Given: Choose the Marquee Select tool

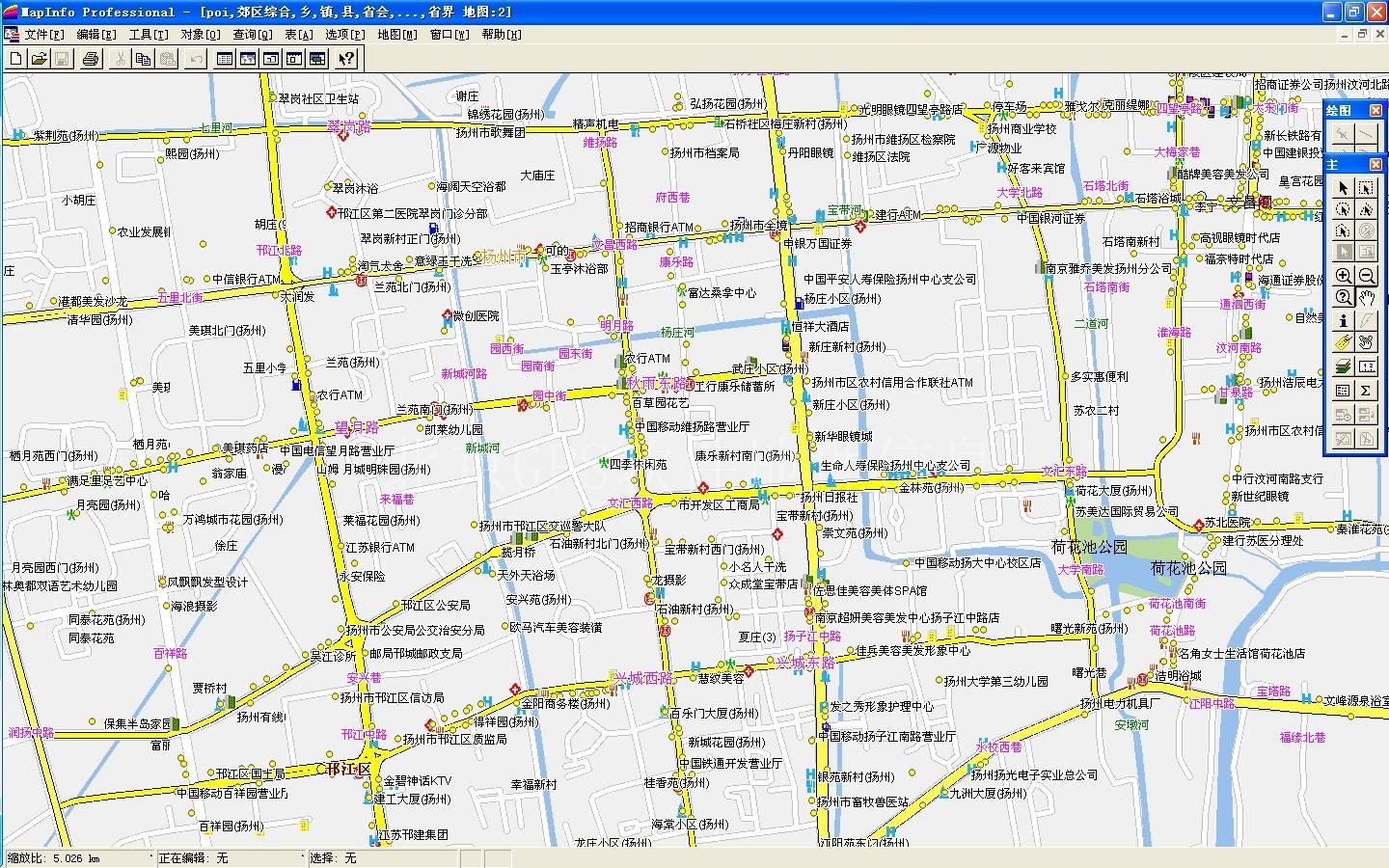Looking at the screenshot, I should (x=1366, y=188).
